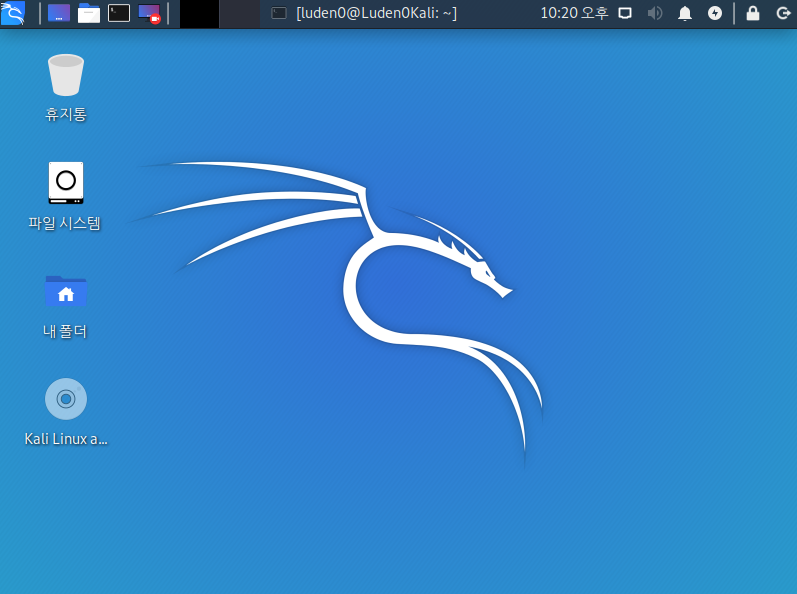Image resolution: width=797 pixels, height=594 pixels.
Task: Select the 파일 시스템 drive icon
Action: 66,183
